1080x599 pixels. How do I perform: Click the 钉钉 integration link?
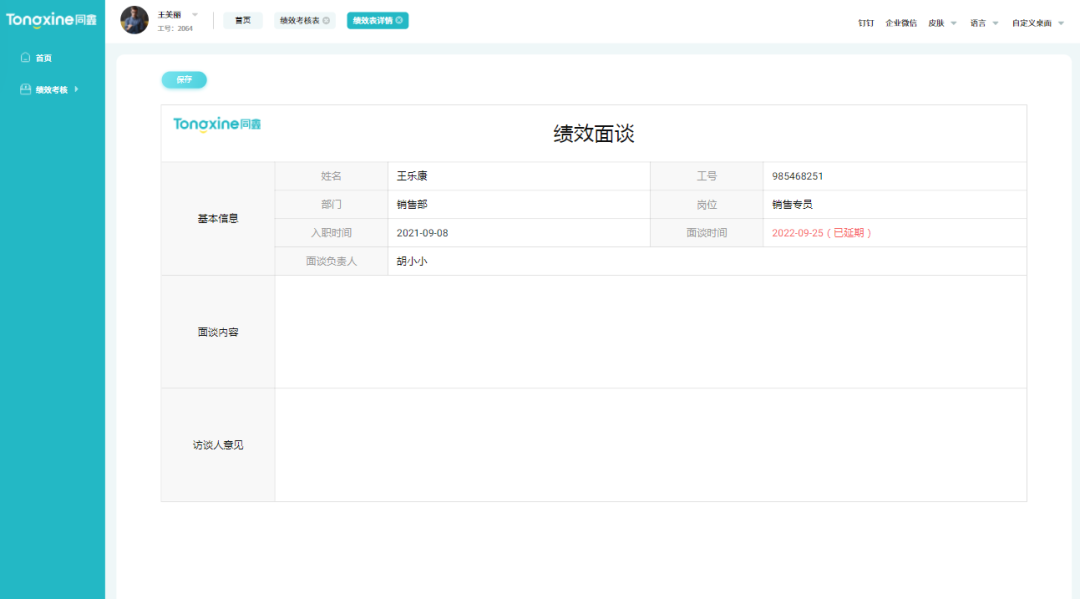point(867,22)
